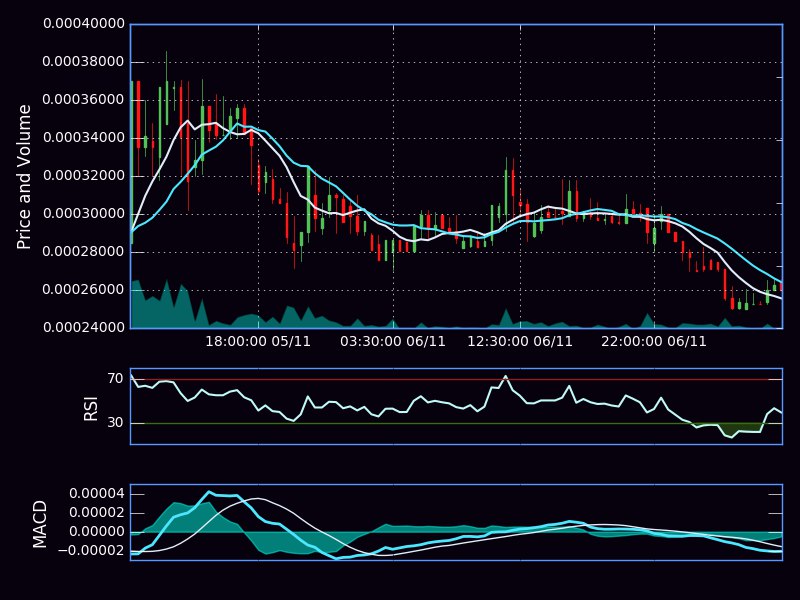Click the RSI peak touching the 70 line
This screenshot has height=600, width=800.
(x=506, y=377)
